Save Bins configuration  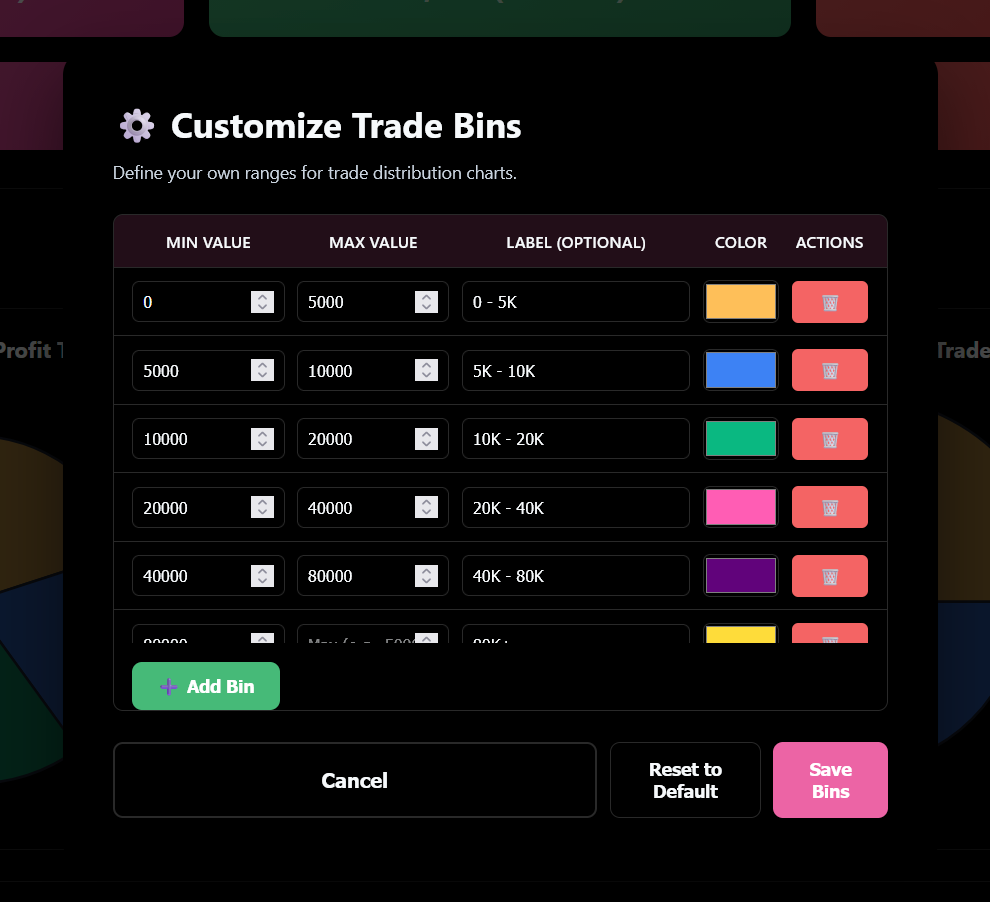tap(830, 780)
